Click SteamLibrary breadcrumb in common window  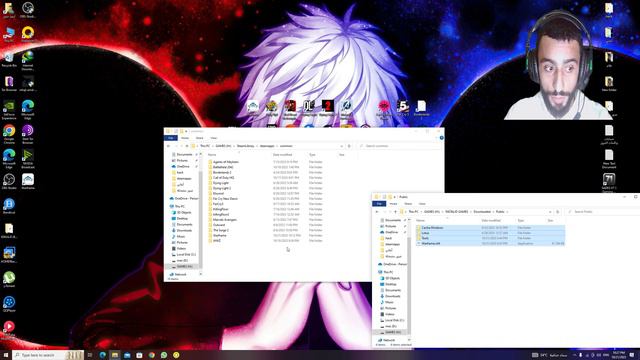point(245,146)
